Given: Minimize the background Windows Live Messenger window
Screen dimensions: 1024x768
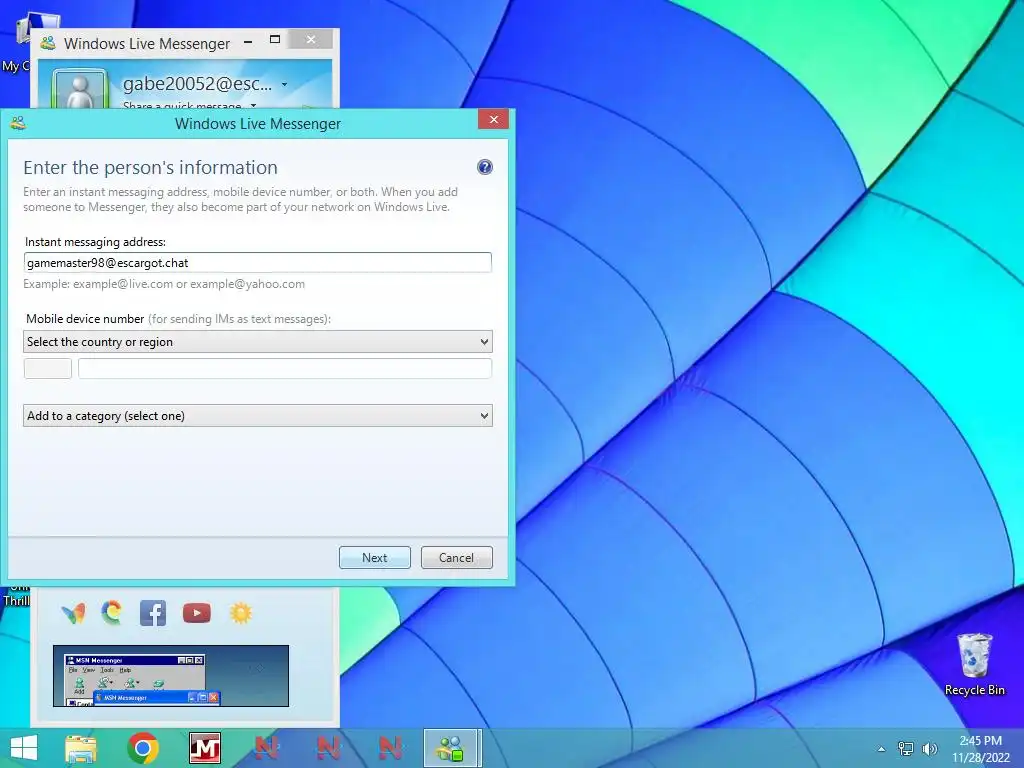Looking at the screenshot, I should (248, 42).
